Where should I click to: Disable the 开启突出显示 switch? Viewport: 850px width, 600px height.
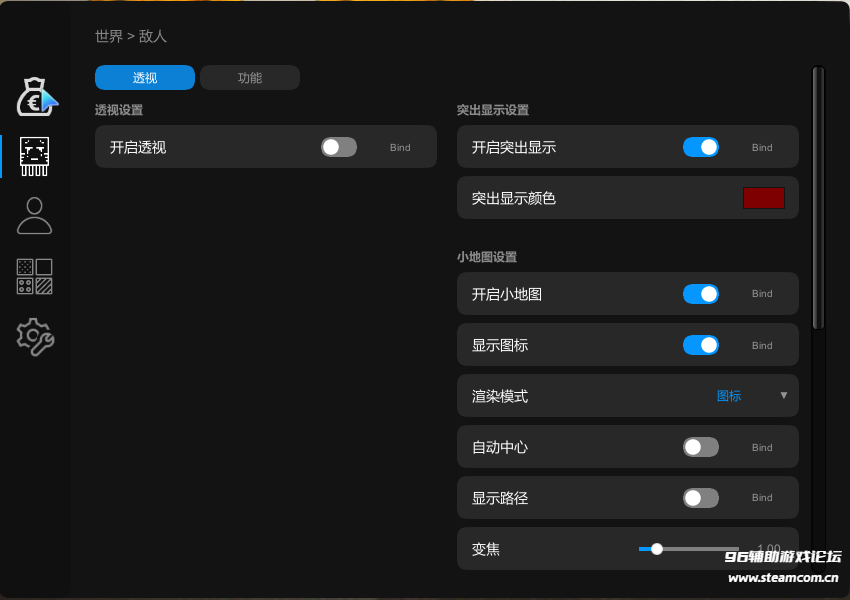(x=701, y=147)
